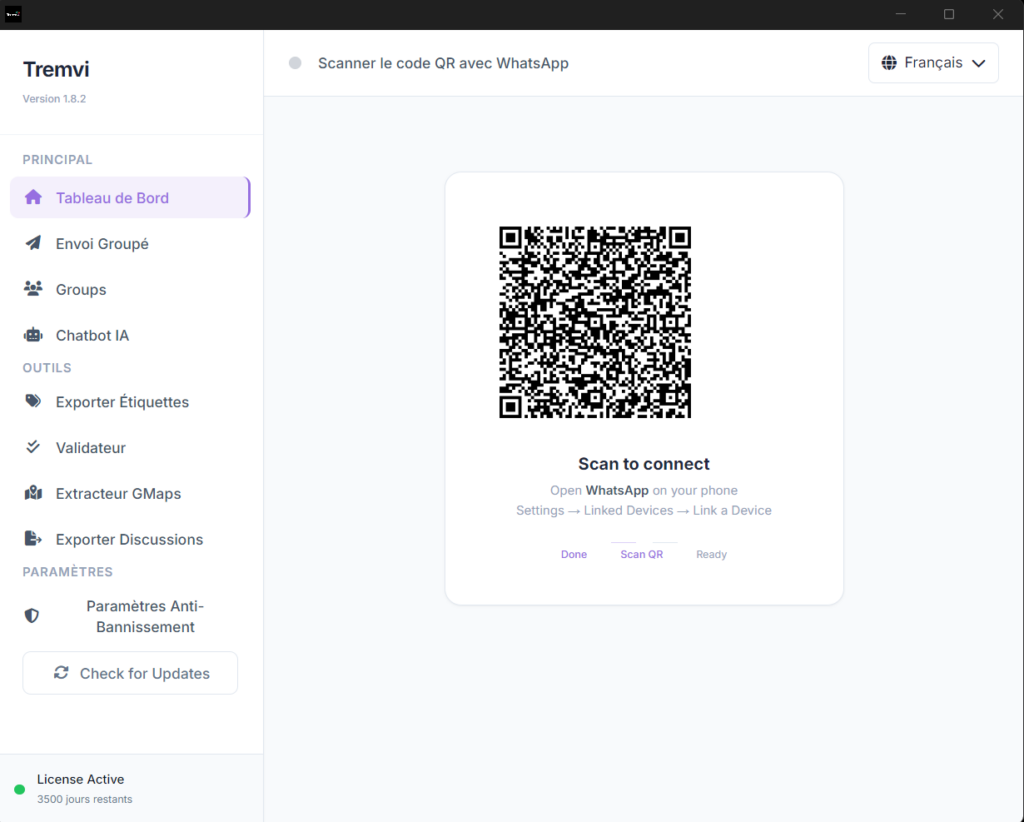Click the paper plane Envoi Groupé icon
Image resolution: width=1024 pixels, height=822 pixels.
(x=33, y=243)
